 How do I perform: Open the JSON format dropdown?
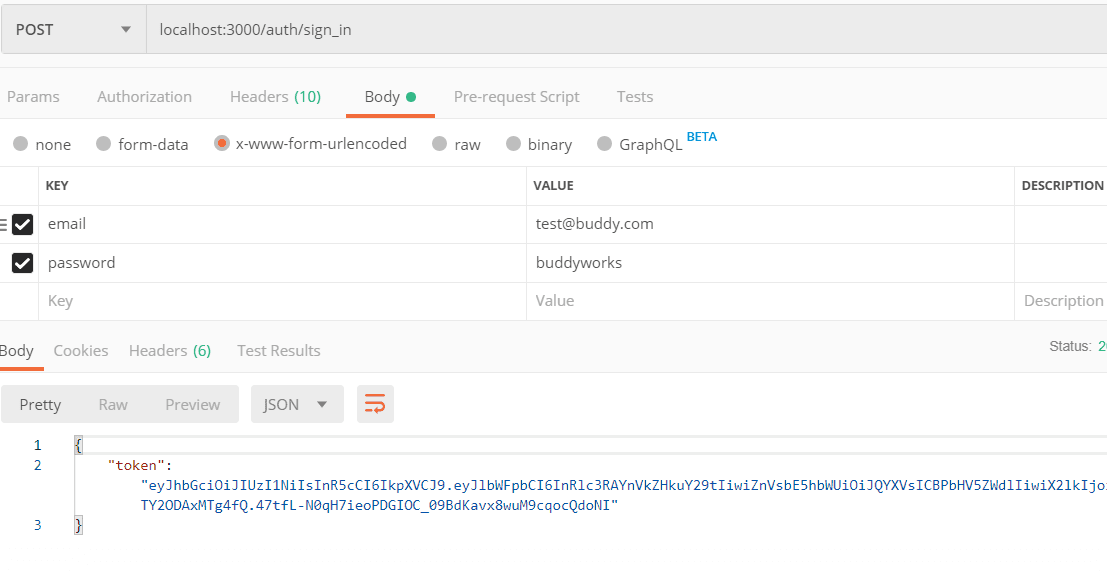click(297, 404)
